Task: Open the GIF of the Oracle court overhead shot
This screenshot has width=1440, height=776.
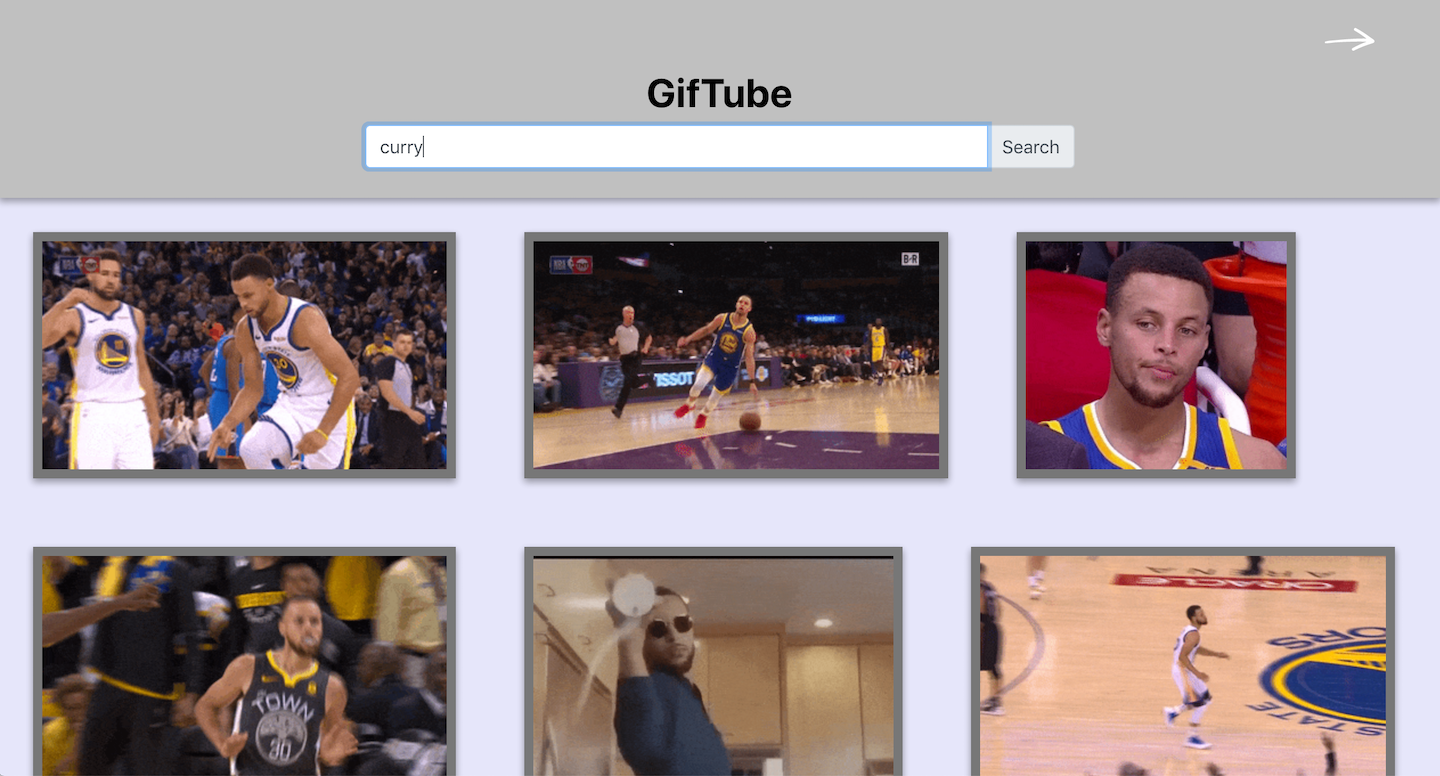Action: 1183,661
